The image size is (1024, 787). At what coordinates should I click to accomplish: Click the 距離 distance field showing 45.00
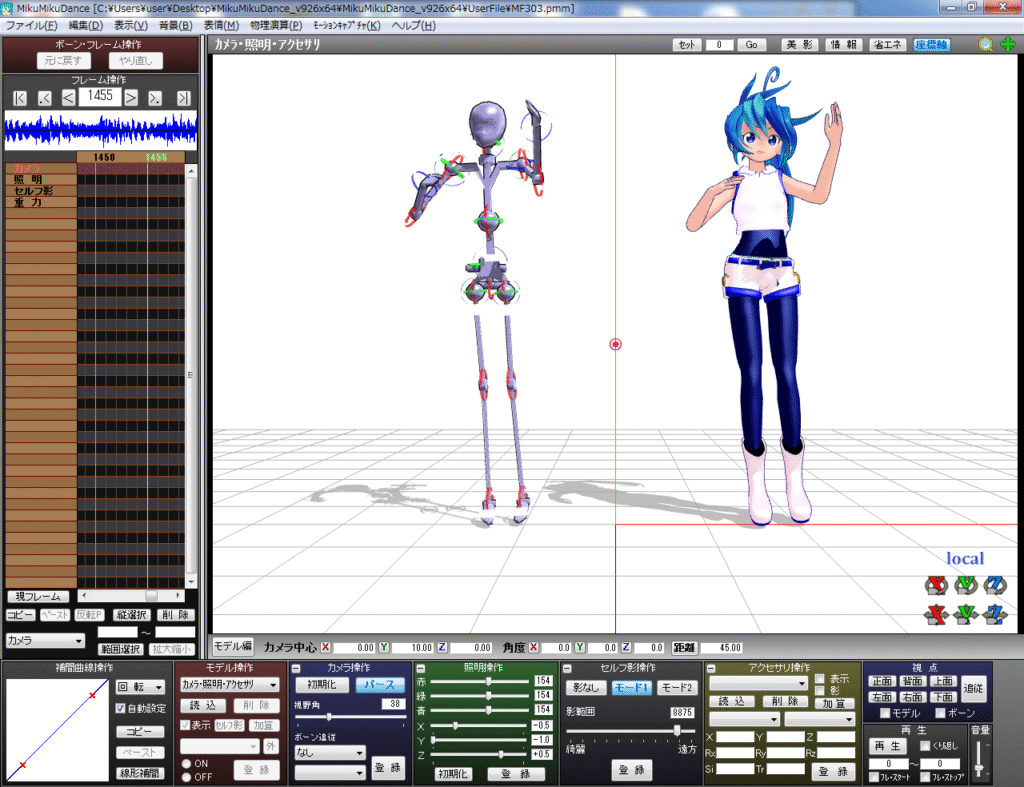(722, 647)
